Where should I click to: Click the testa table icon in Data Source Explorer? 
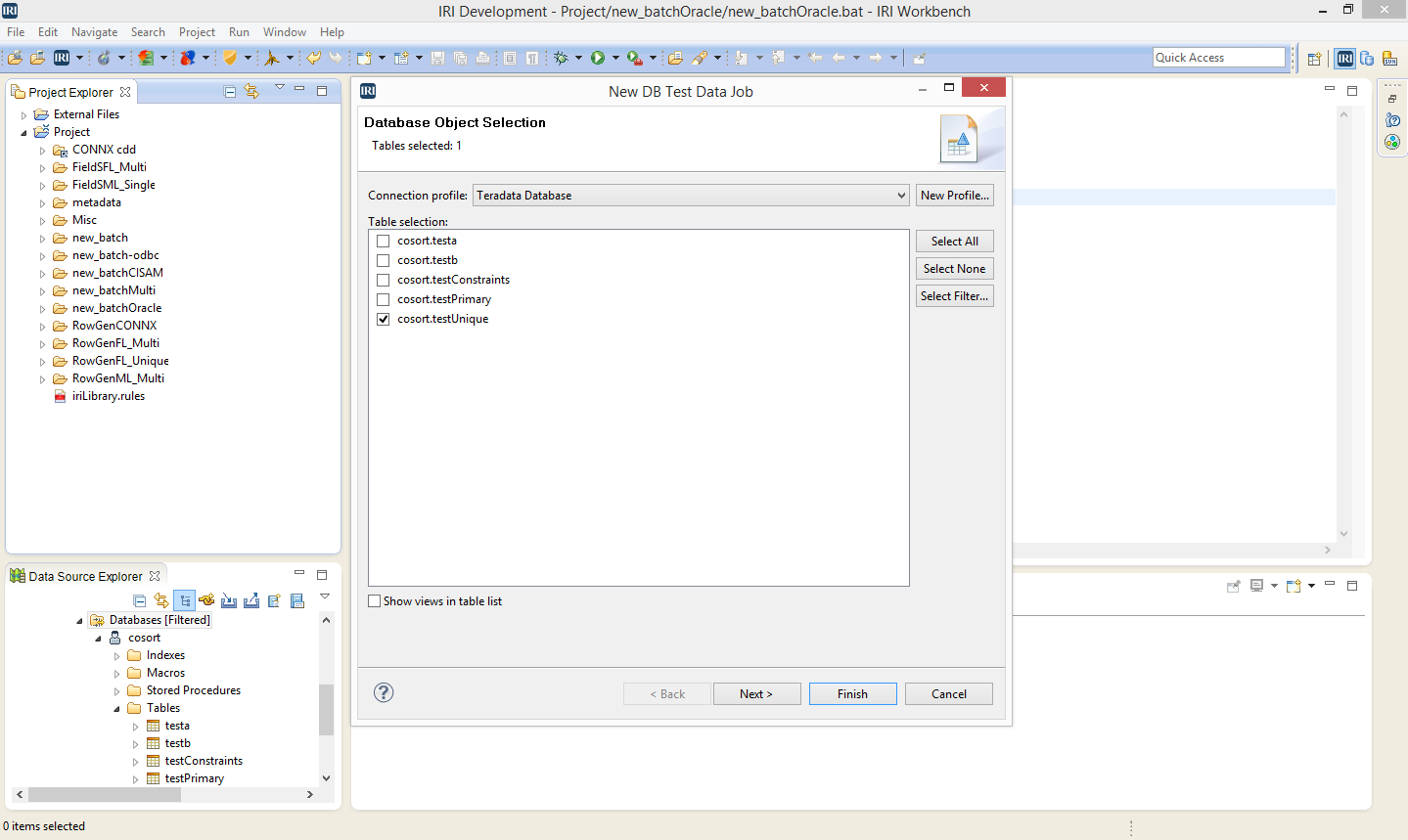click(154, 726)
